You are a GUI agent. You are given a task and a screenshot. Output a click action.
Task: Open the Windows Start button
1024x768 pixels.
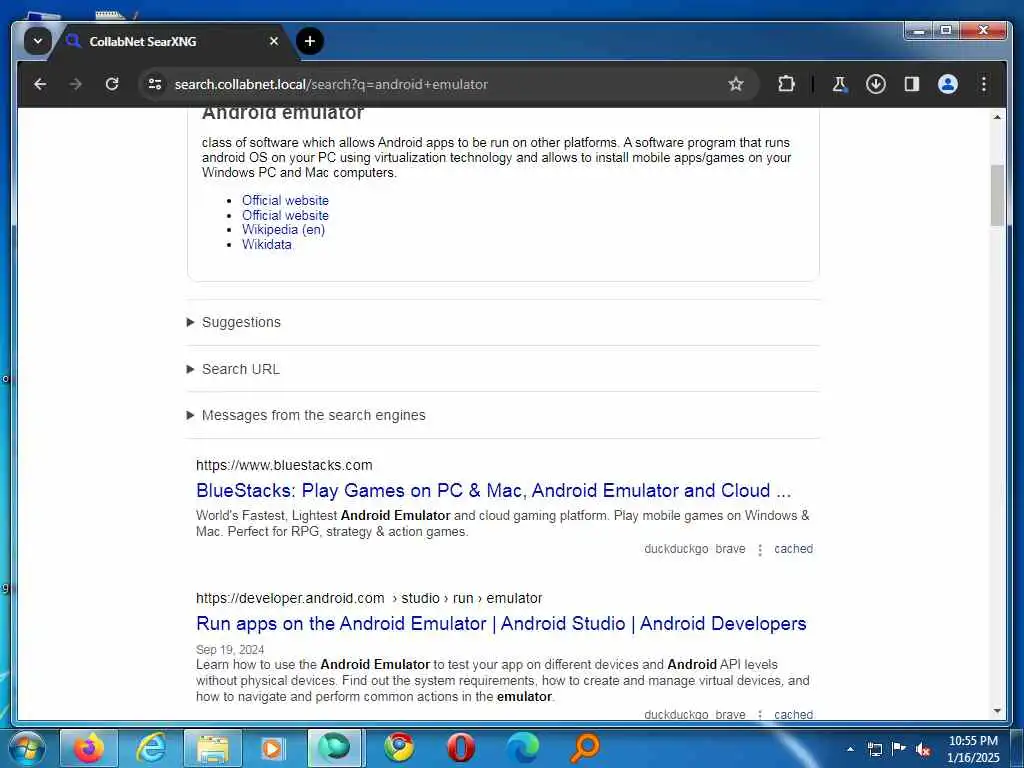[26, 748]
